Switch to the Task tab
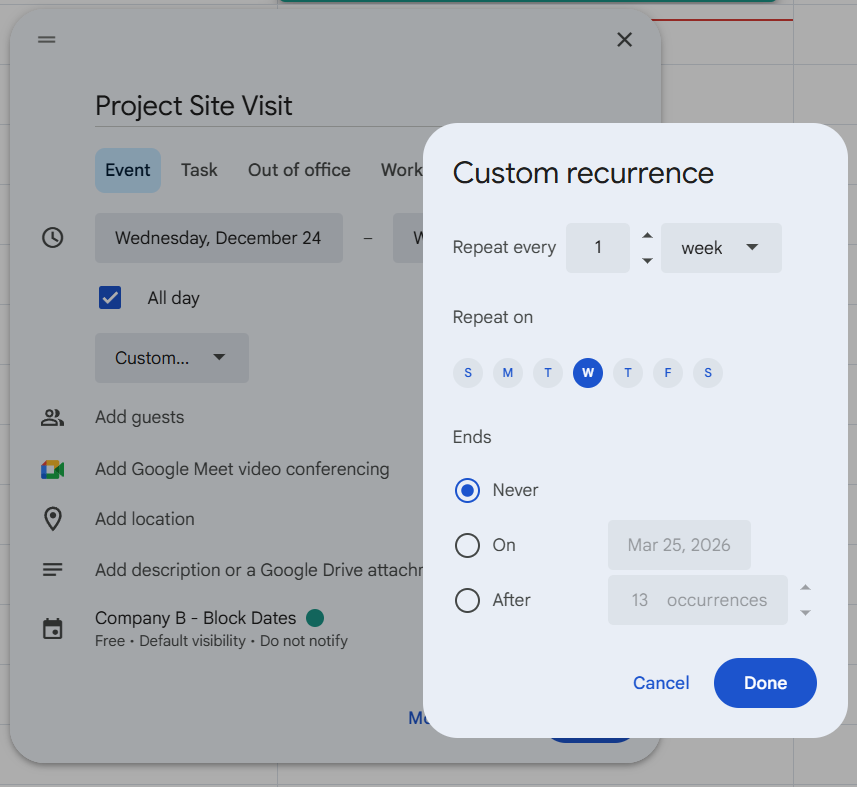This screenshot has width=857, height=787. coord(199,170)
